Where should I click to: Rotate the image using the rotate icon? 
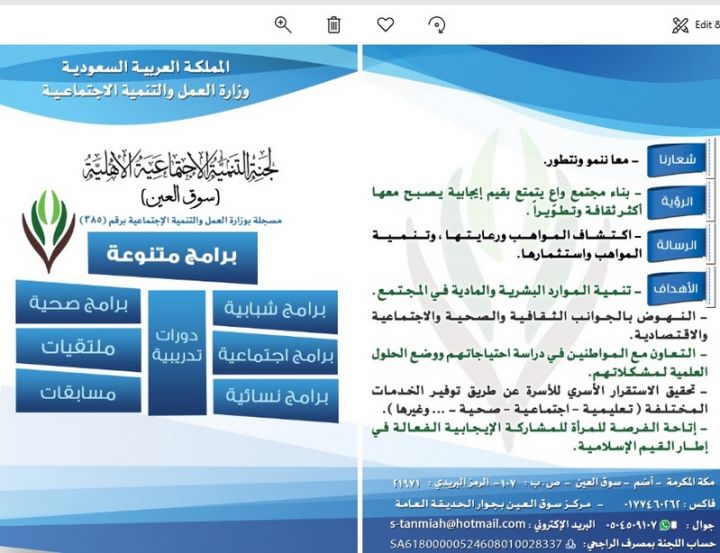tap(437, 24)
